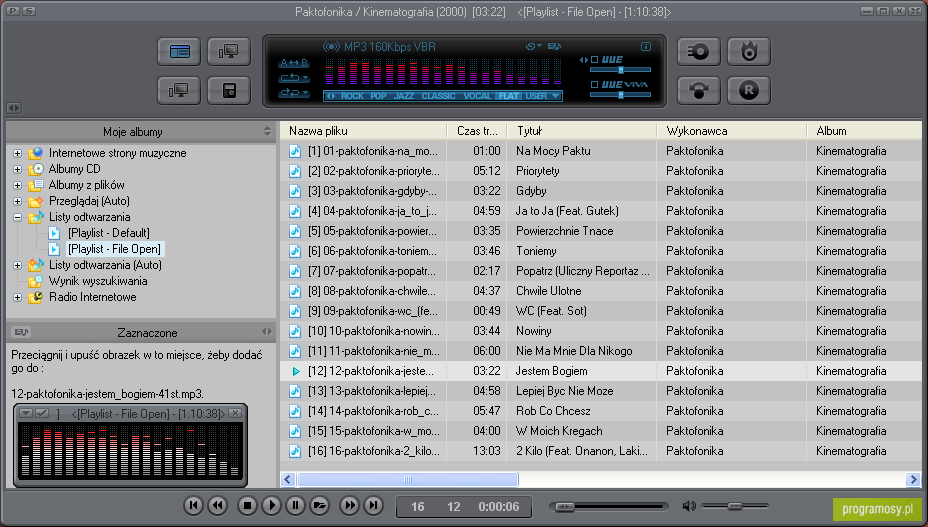
Task: Sort by Wykonawca column header
Action: pyautogui.click(x=732, y=131)
